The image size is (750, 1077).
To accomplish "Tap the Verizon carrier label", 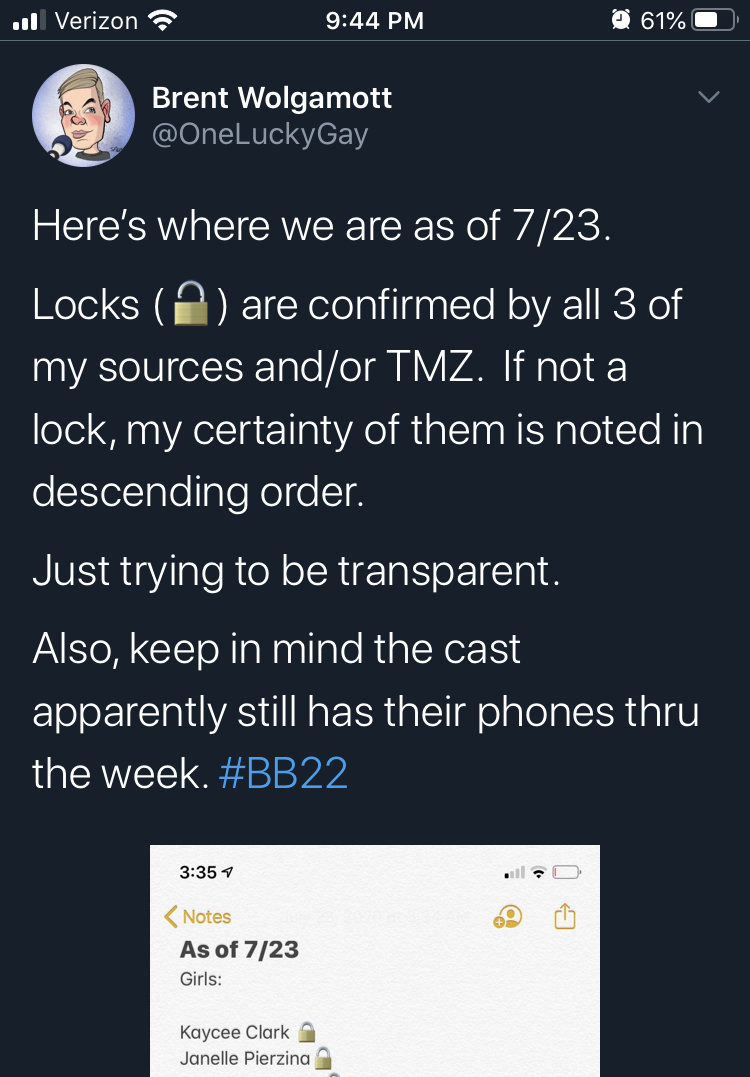I will 96,21.
